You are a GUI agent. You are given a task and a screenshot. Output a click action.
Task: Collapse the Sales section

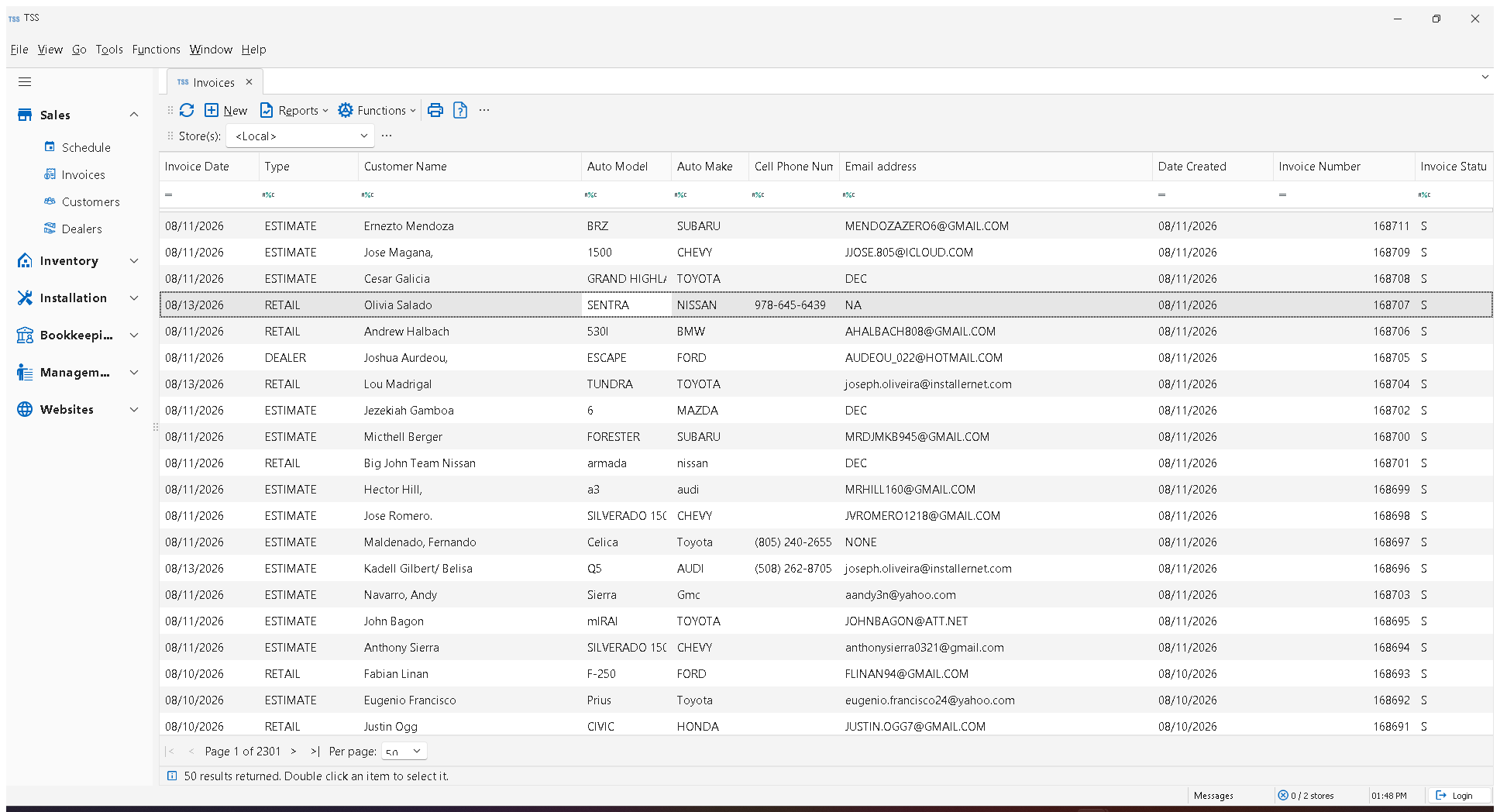click(134, 115)
